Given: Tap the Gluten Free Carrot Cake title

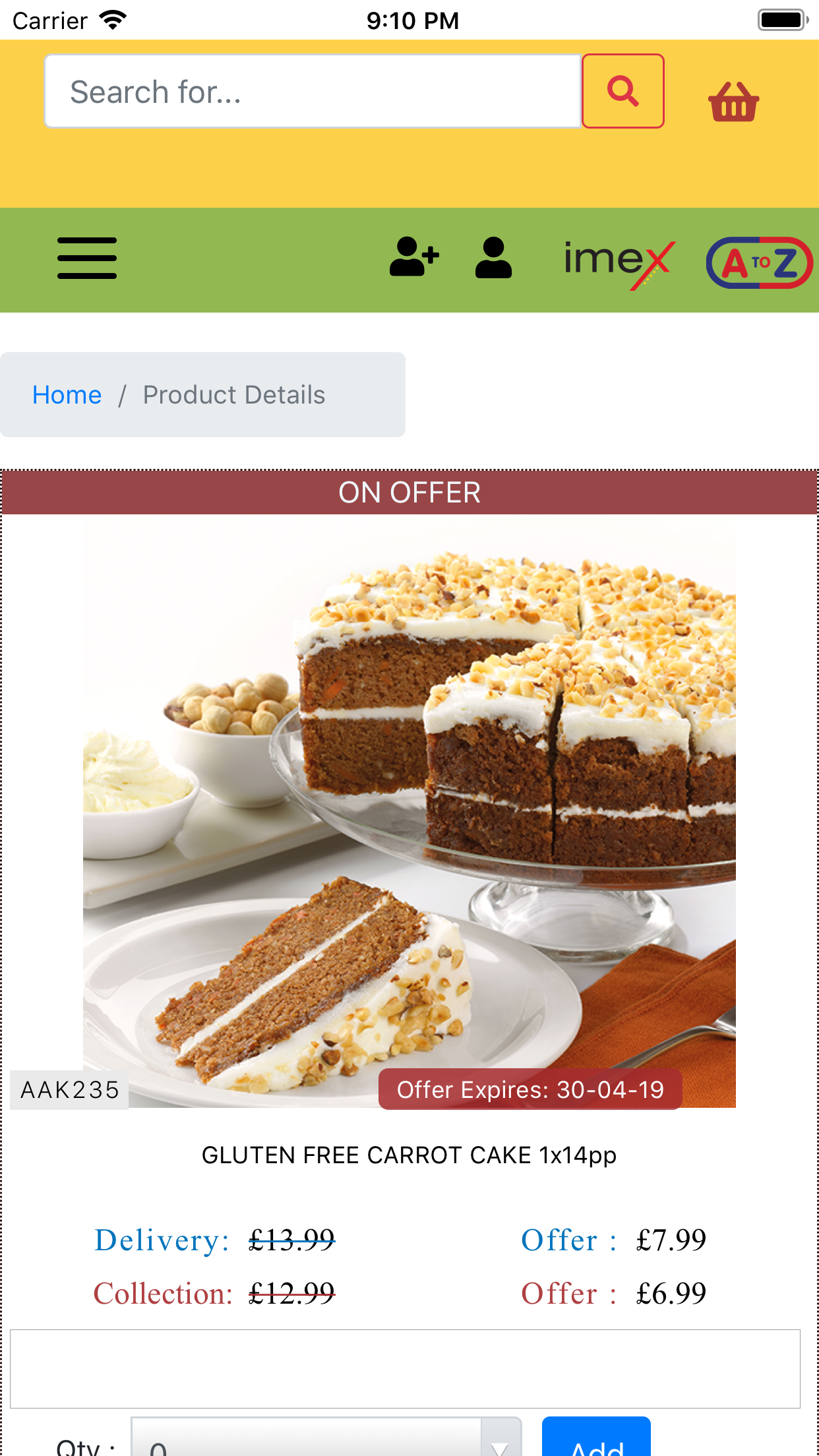Looking at the screenshot, I should pos(409,1155).
